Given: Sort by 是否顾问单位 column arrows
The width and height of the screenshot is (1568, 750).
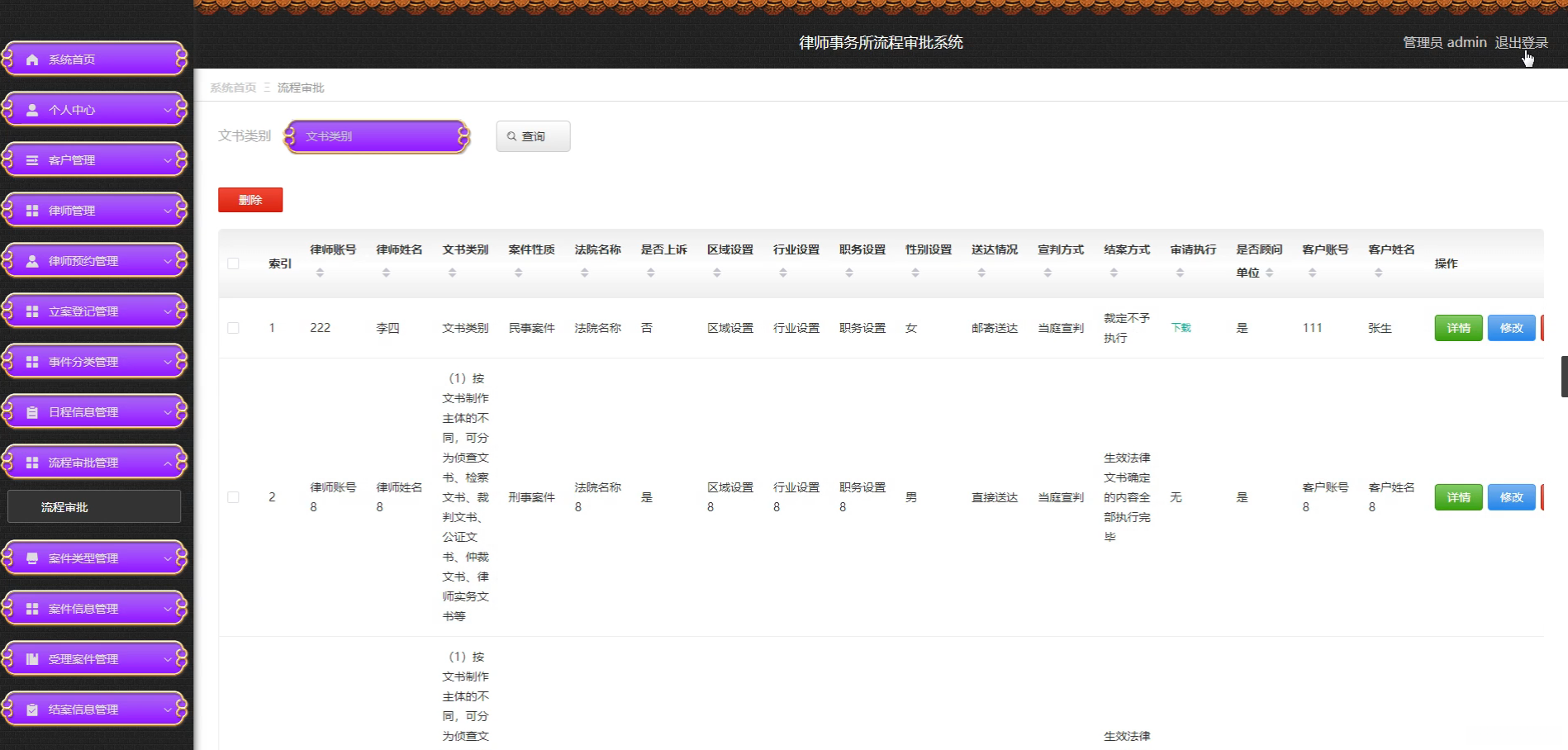Looking at the screenshot, I should tap(1269, 273).
